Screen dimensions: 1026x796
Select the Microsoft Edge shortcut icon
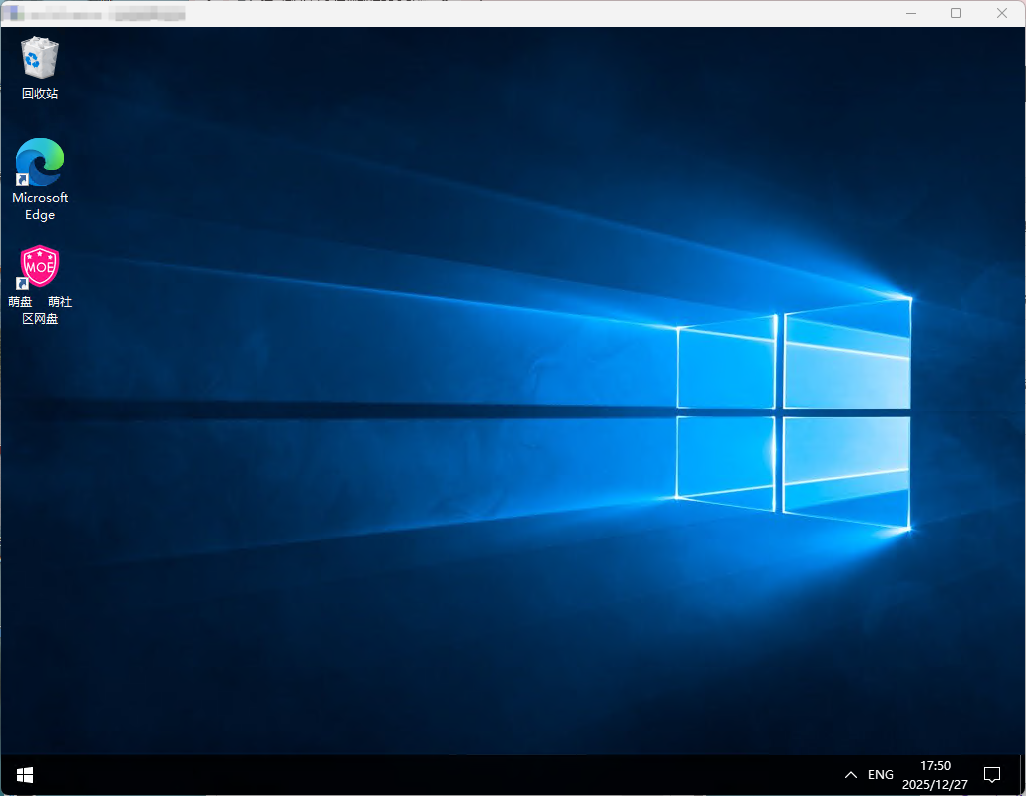click(x=40, y=162)
